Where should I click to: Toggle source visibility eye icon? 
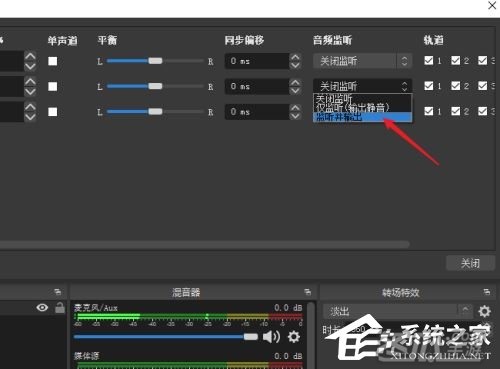42,307
